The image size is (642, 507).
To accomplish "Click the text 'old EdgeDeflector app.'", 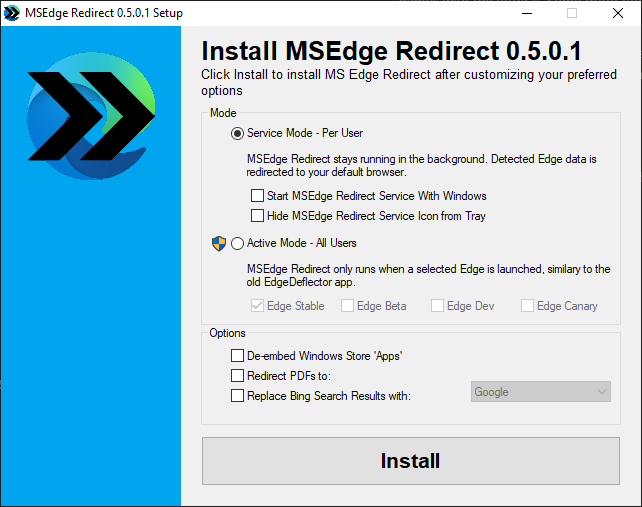I will click(301, 282).
